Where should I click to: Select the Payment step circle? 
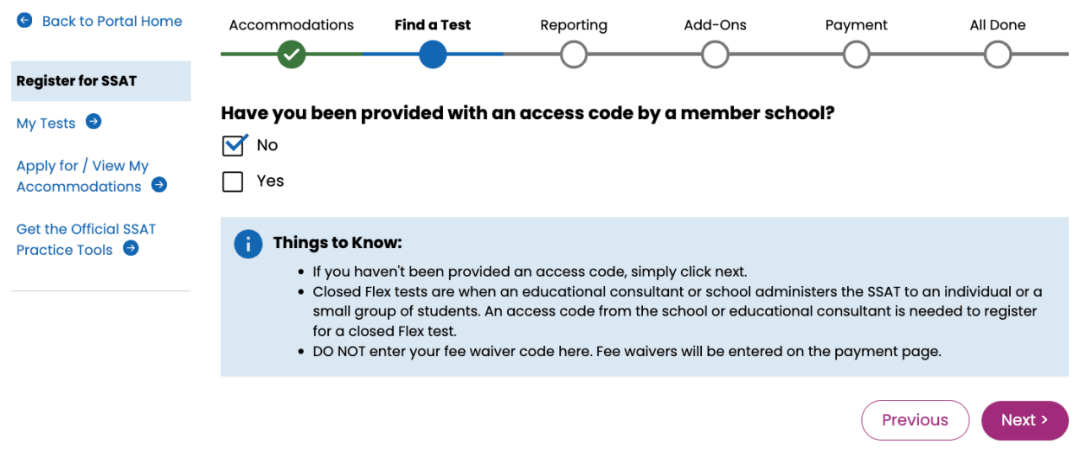pyautogui.click(x=856, y=54)
